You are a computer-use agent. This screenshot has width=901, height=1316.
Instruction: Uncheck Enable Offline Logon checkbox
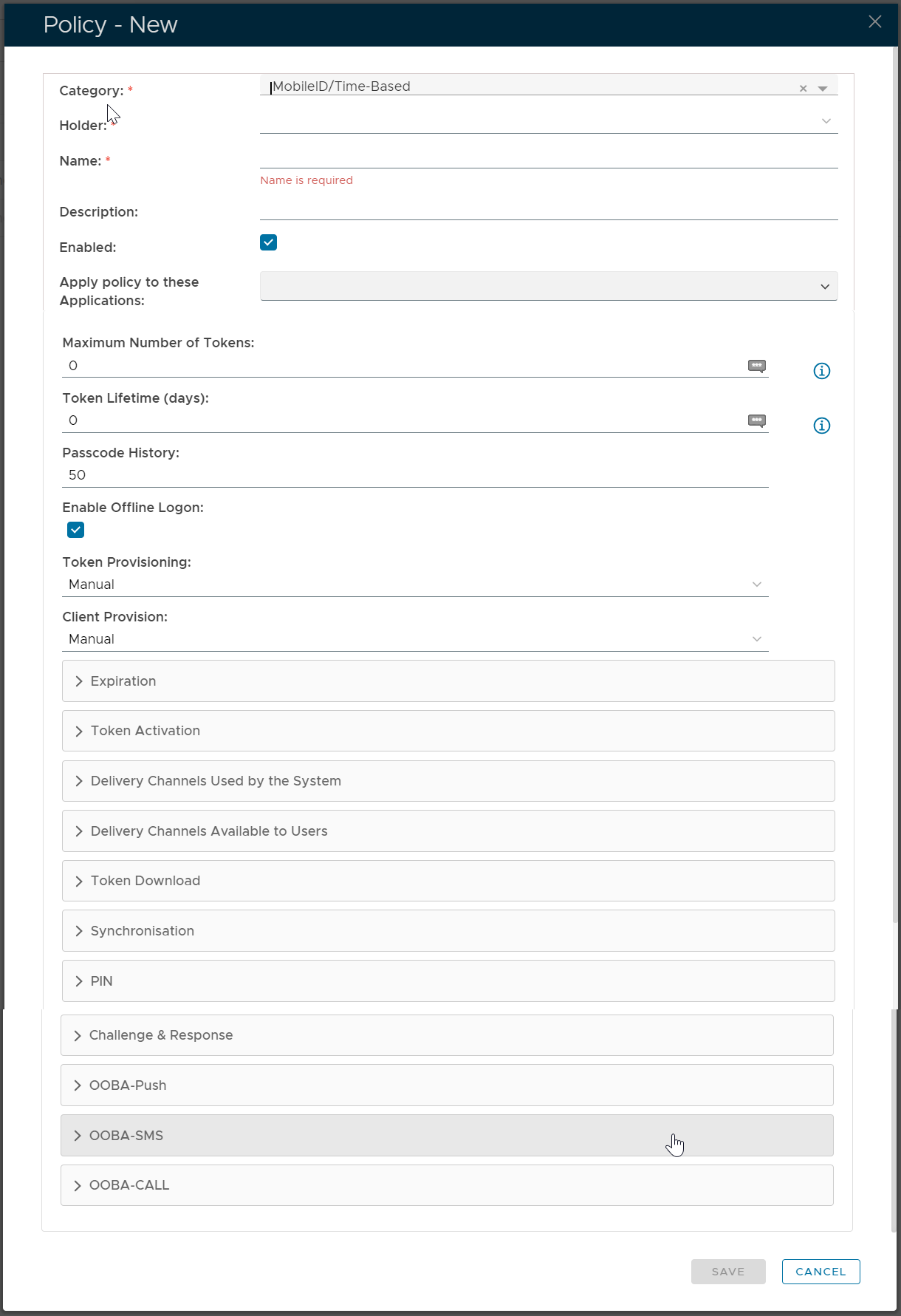click(75, 530)
